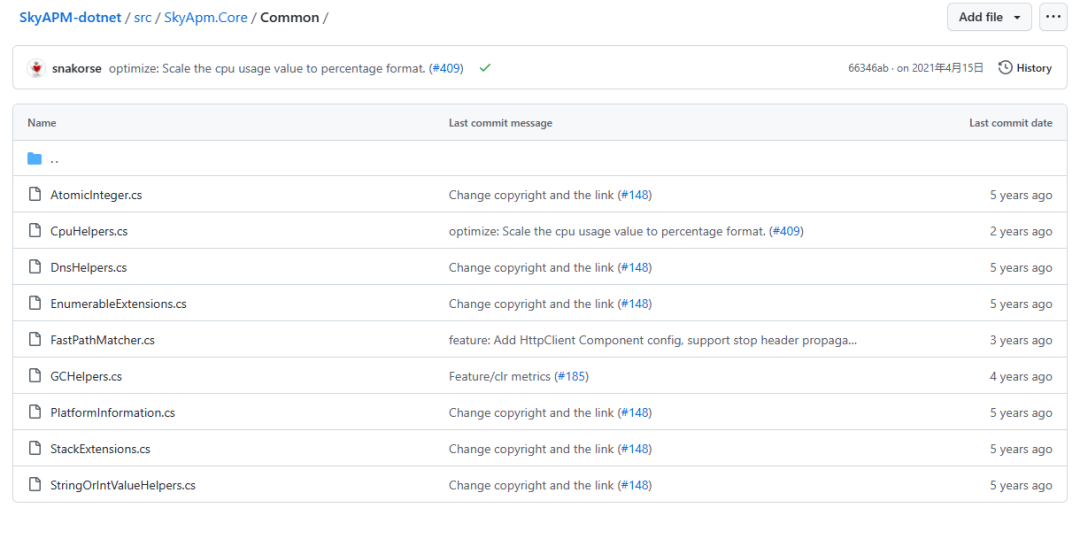Viewport: 1080px width, 539px height.
Task: Open the latest commit message about cpu usage
Action: click(267, 68)
